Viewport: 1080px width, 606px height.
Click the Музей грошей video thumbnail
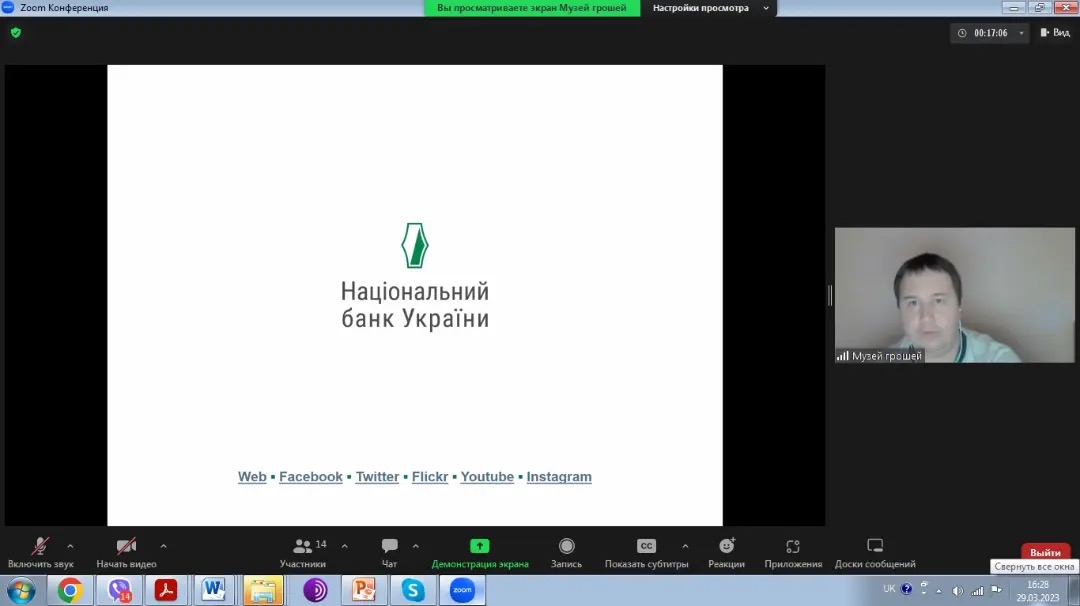927,295
